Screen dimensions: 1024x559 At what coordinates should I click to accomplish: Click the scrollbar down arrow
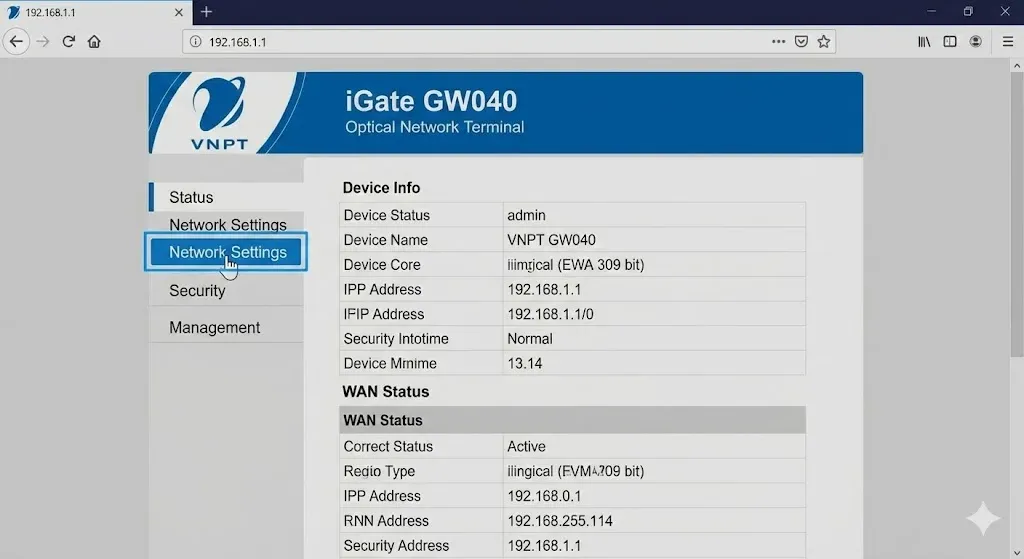[x=1017, y=552]
